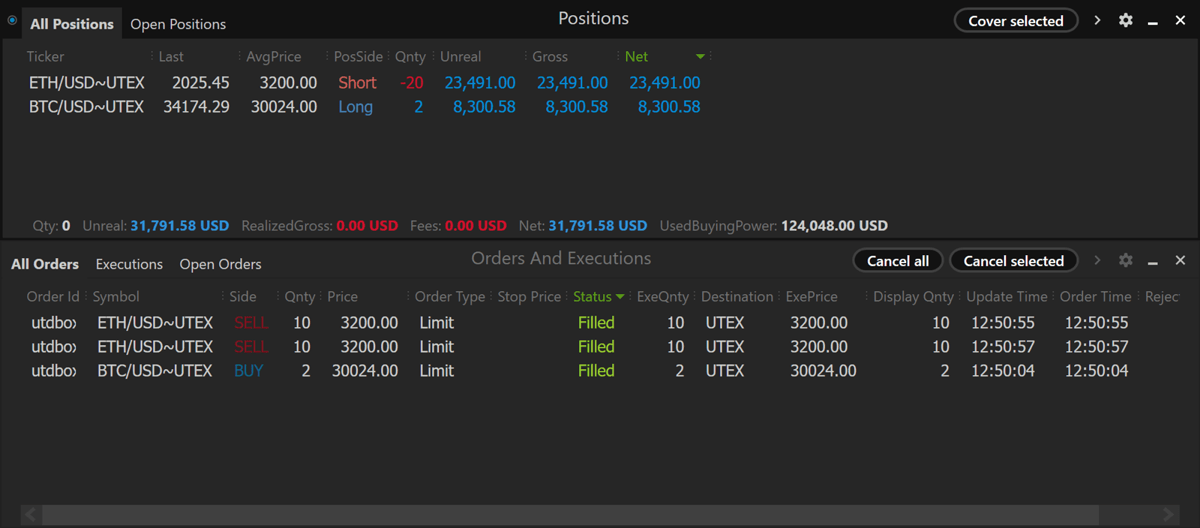
Task: Open Orders And Executions settings gear
Action: tap(1125, 260)
